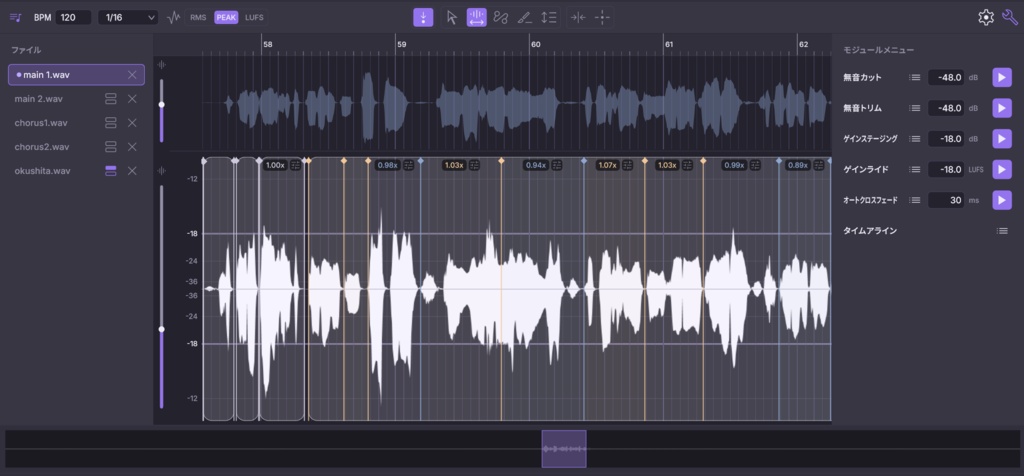Select the vertical line spacing tool
This screenshot has height=476, width=1024.
pos(549,18)
